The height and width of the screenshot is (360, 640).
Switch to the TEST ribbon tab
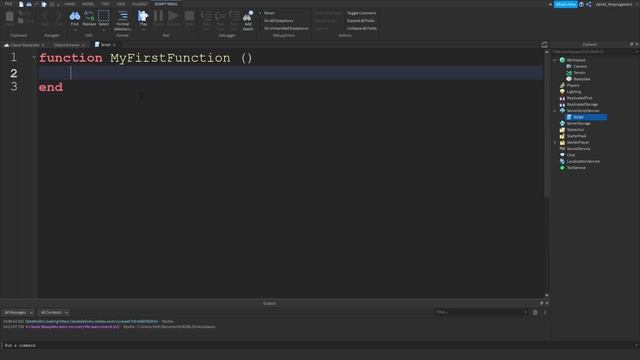106,4
